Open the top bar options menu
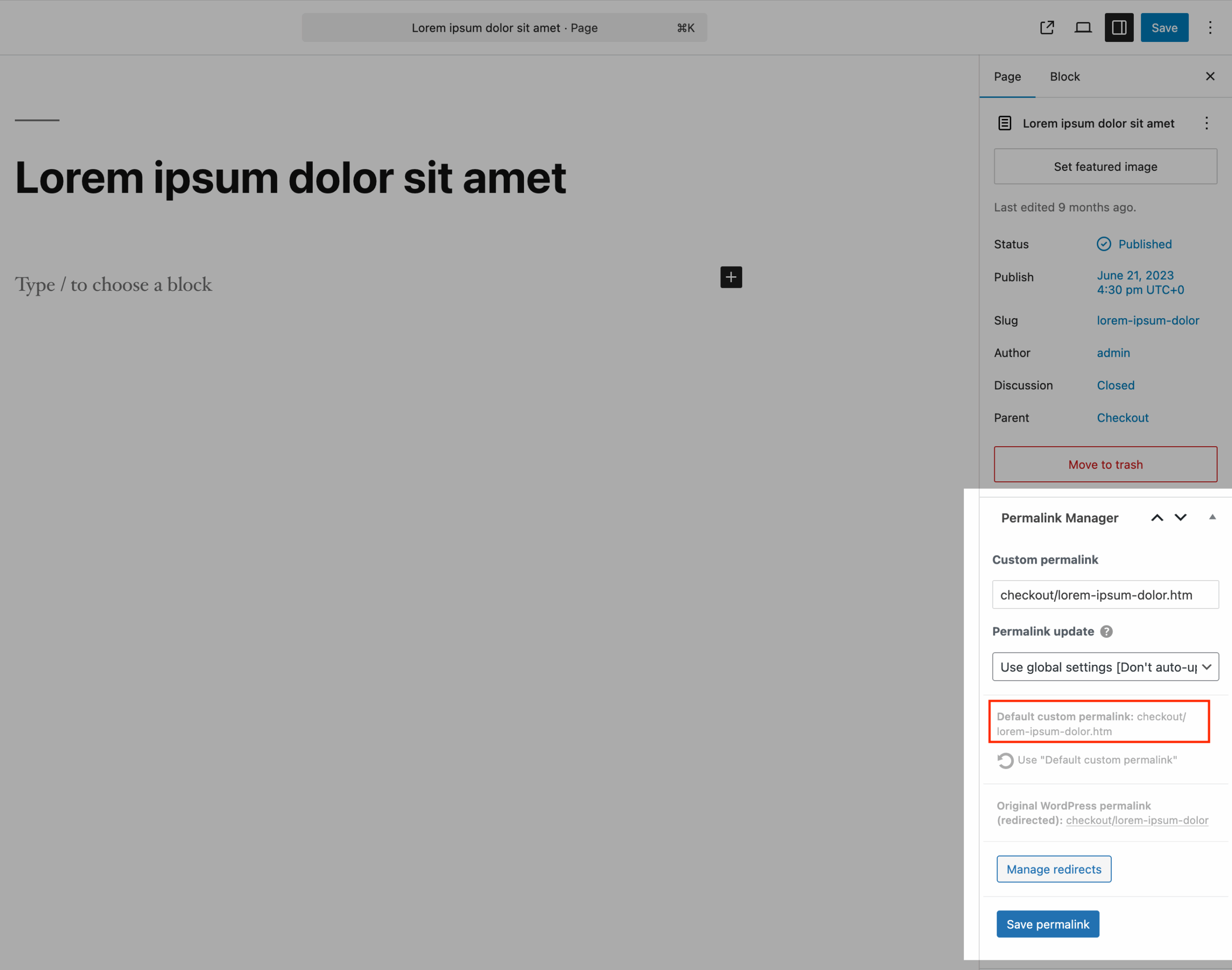The width and height of the screenshot is (1232, 970). [x=1210, y=27]
